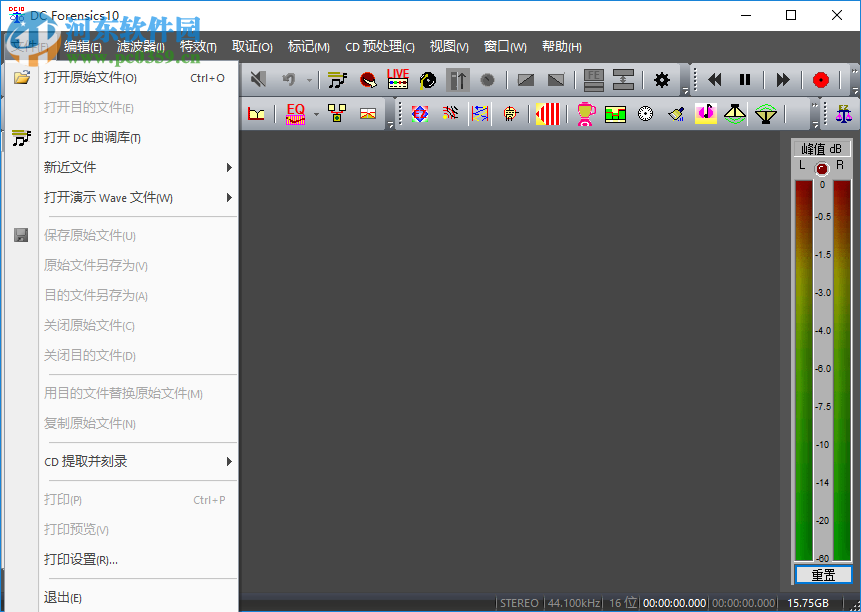Open the 标记(M) menu
861x612 pixels.
pos(309,47)
